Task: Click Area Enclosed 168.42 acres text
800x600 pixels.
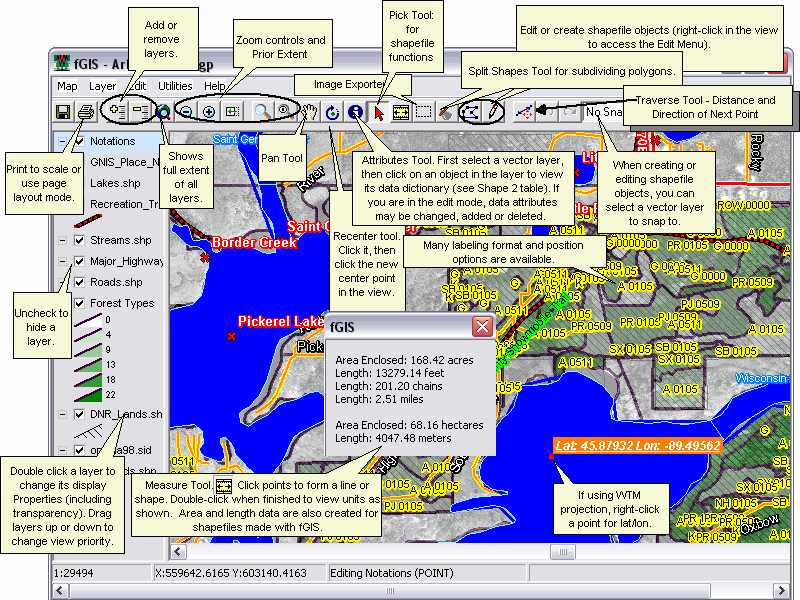Action: (x=404, y=360)
